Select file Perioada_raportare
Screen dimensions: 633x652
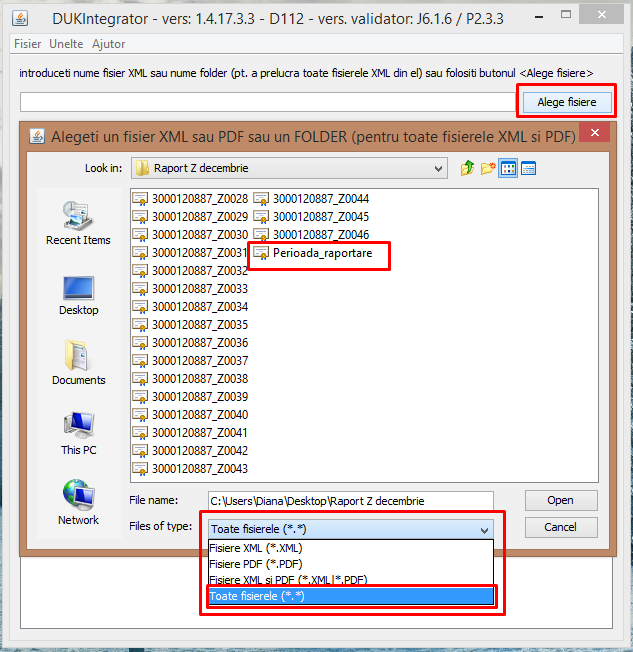(x=314, y=253)
